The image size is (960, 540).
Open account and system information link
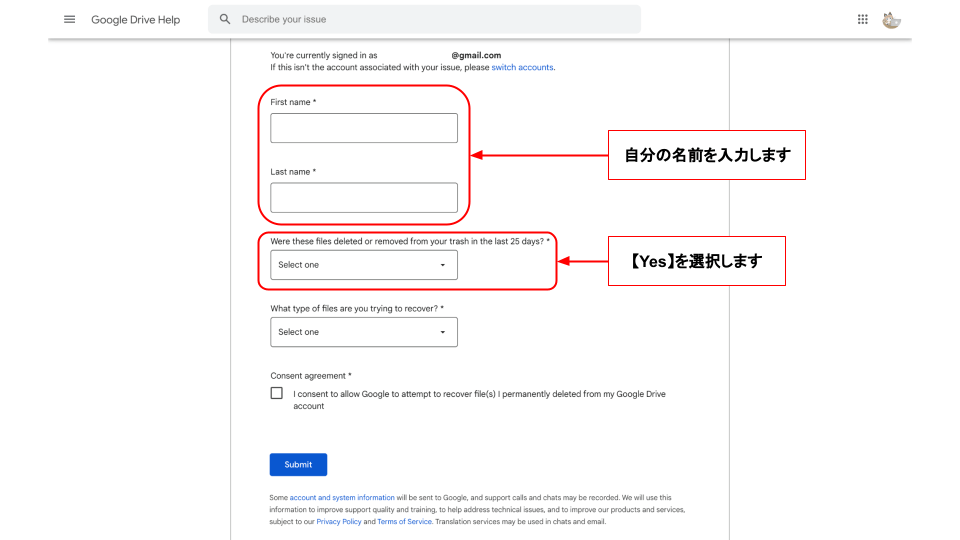pos(342,497)
